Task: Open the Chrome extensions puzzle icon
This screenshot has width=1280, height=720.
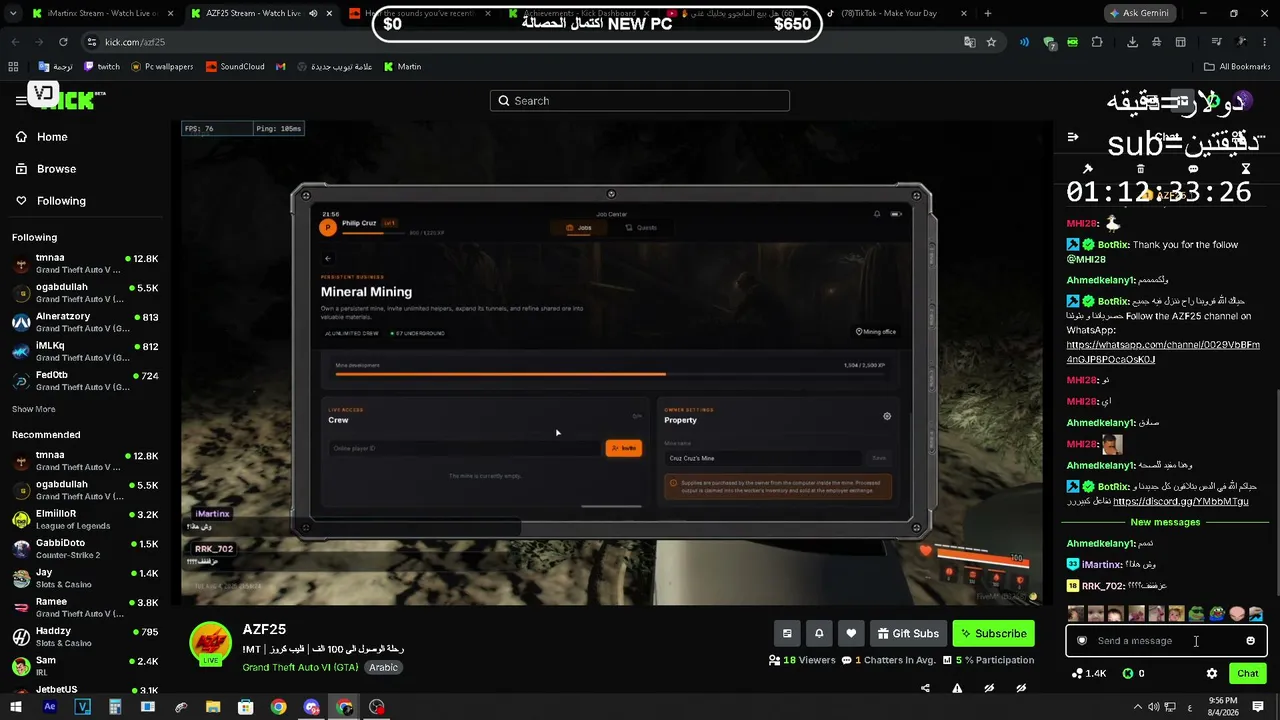Action: pos(1097,42)
